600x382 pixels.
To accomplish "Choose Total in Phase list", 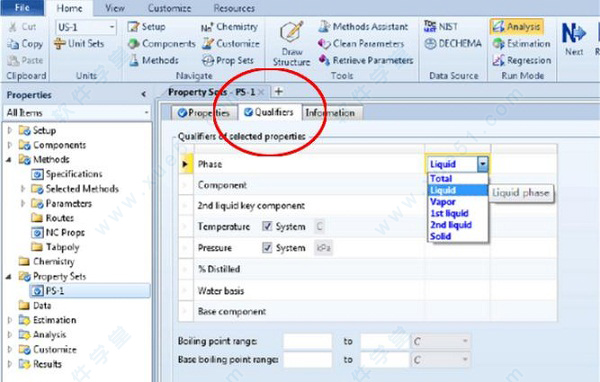I will tap(457, 178).
